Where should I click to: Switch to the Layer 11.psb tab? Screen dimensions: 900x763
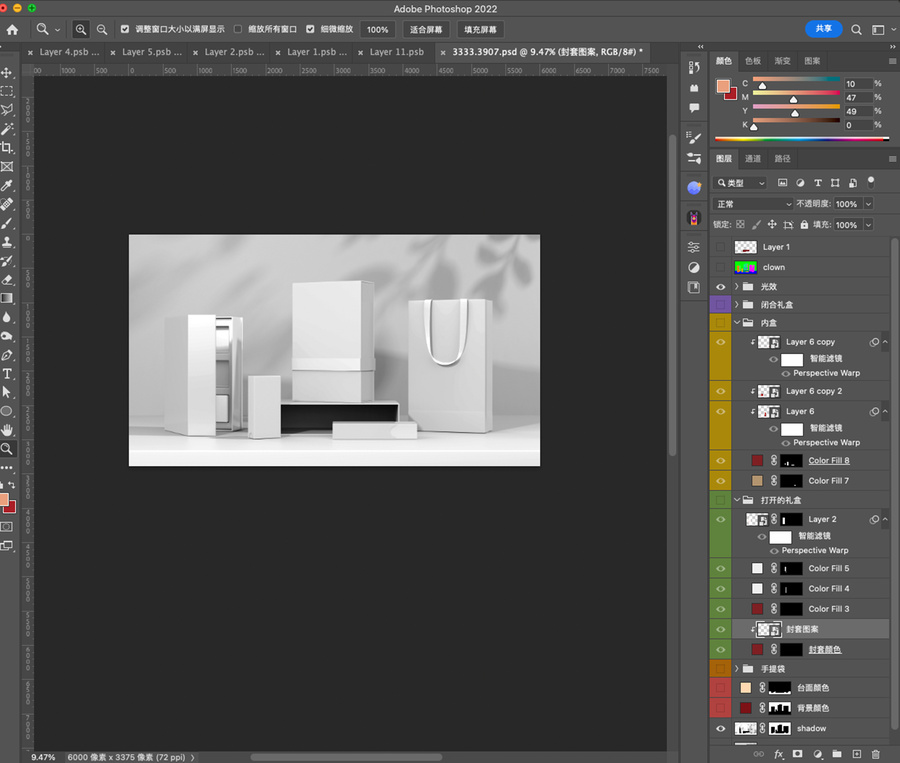(397, 52)
